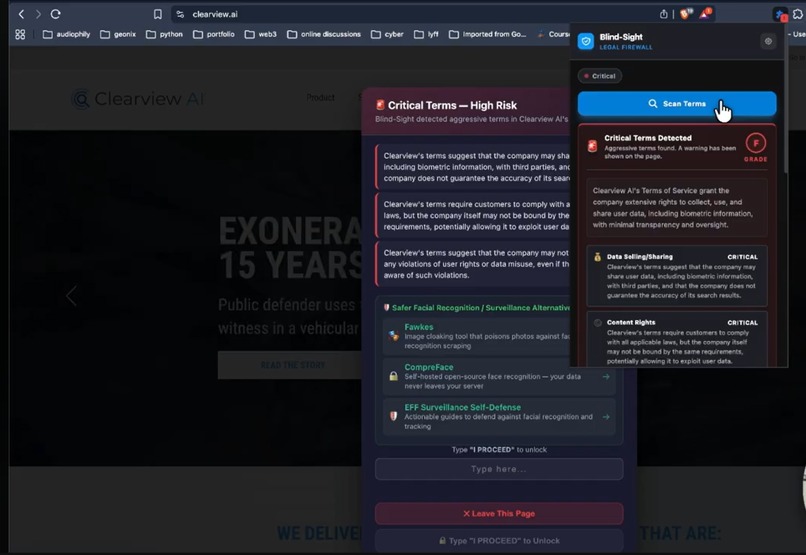
Task: Go back to the previous page
Action: (x=21, y=14)
